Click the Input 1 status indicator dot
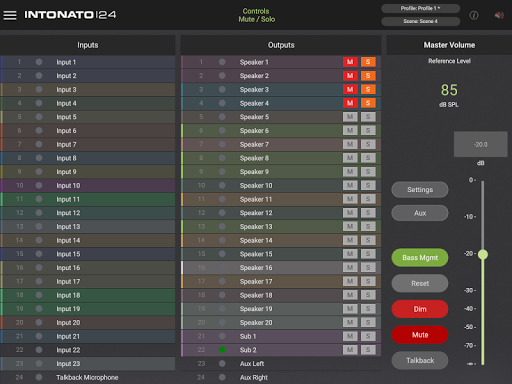The height and width of the screenshot is (384, 512). coord(39,62)
